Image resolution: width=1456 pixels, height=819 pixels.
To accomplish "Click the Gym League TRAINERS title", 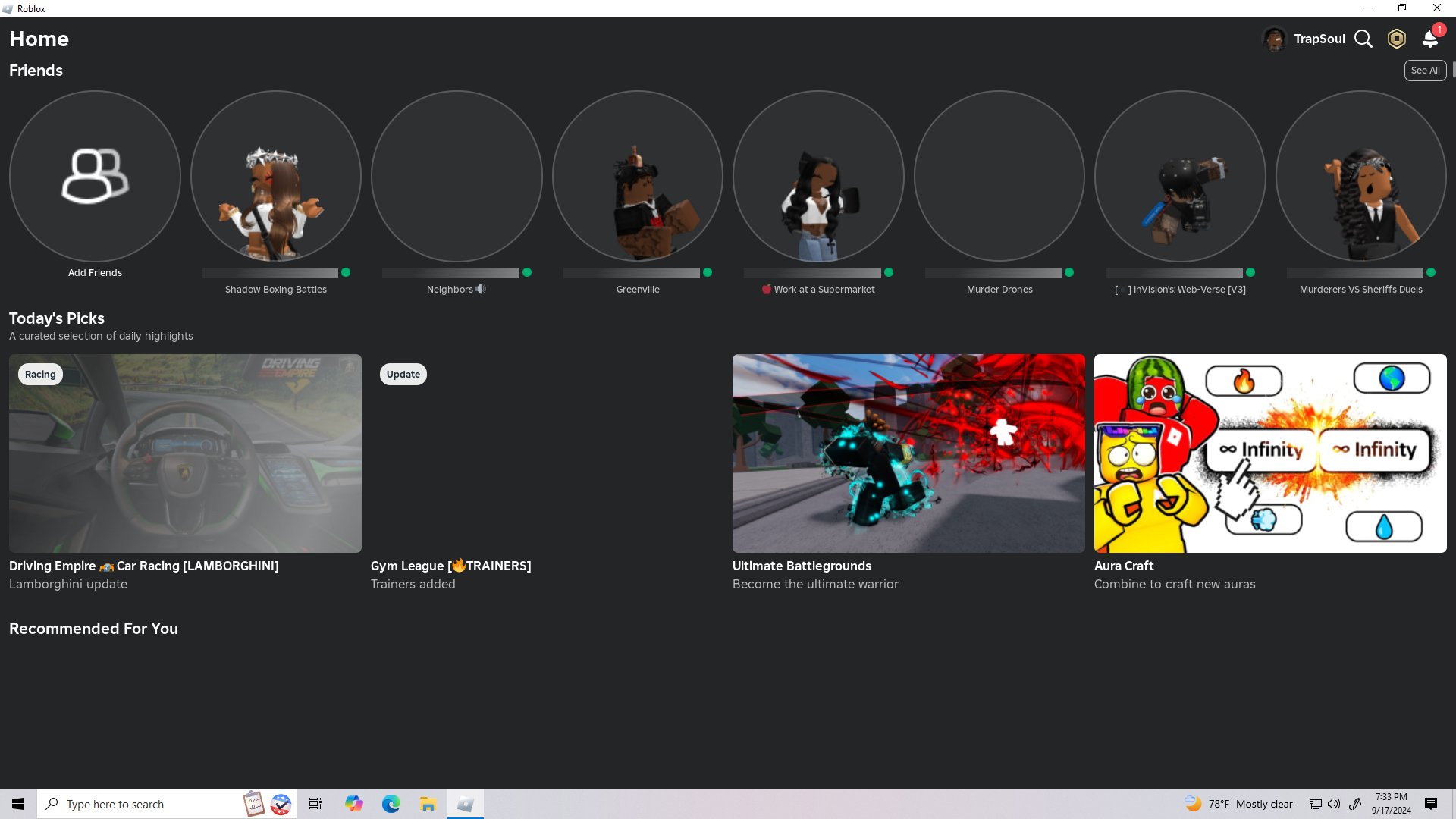I will click(x=450, y=566).
